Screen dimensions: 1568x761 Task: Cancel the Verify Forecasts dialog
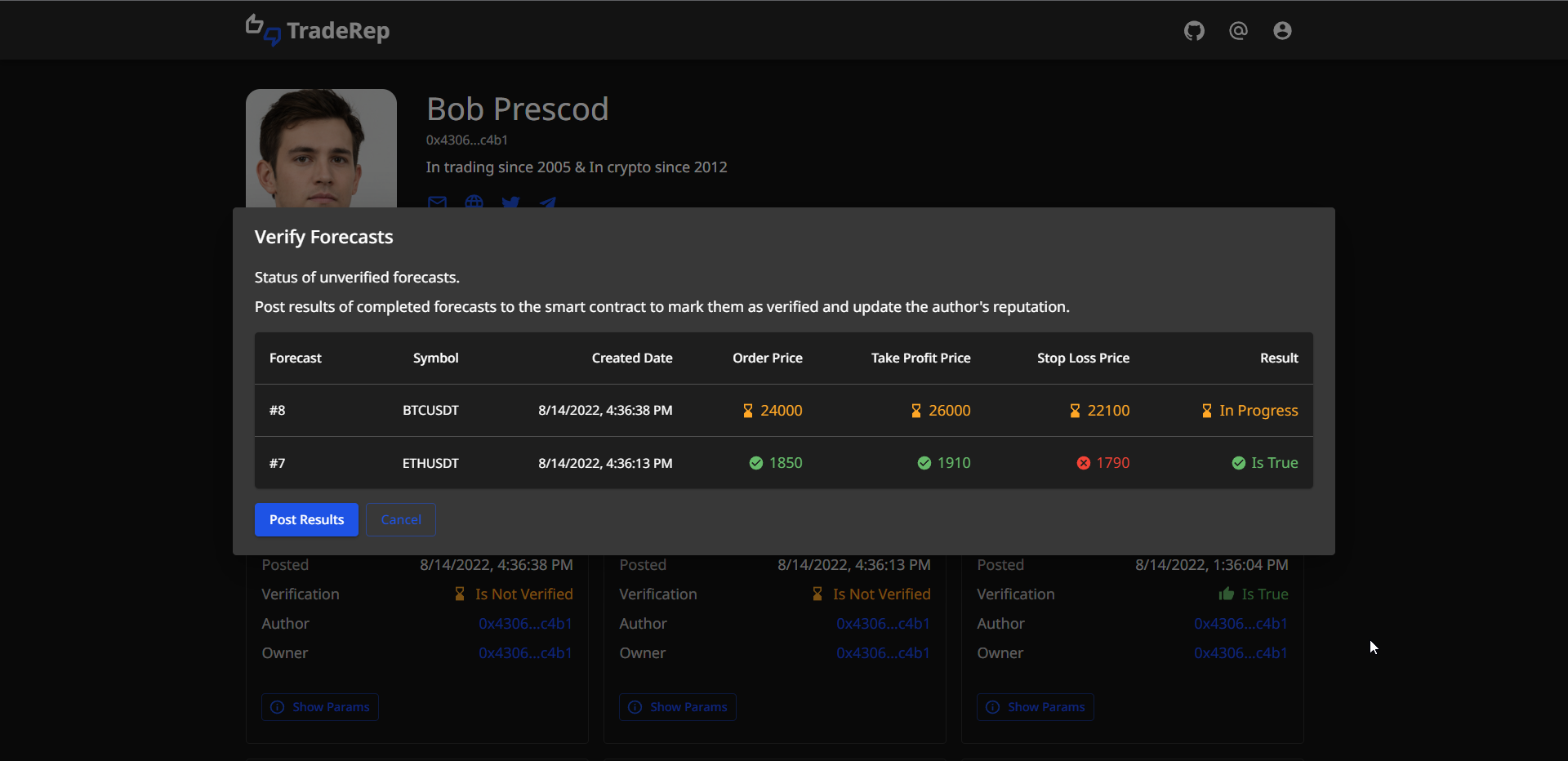click(400, 520)
